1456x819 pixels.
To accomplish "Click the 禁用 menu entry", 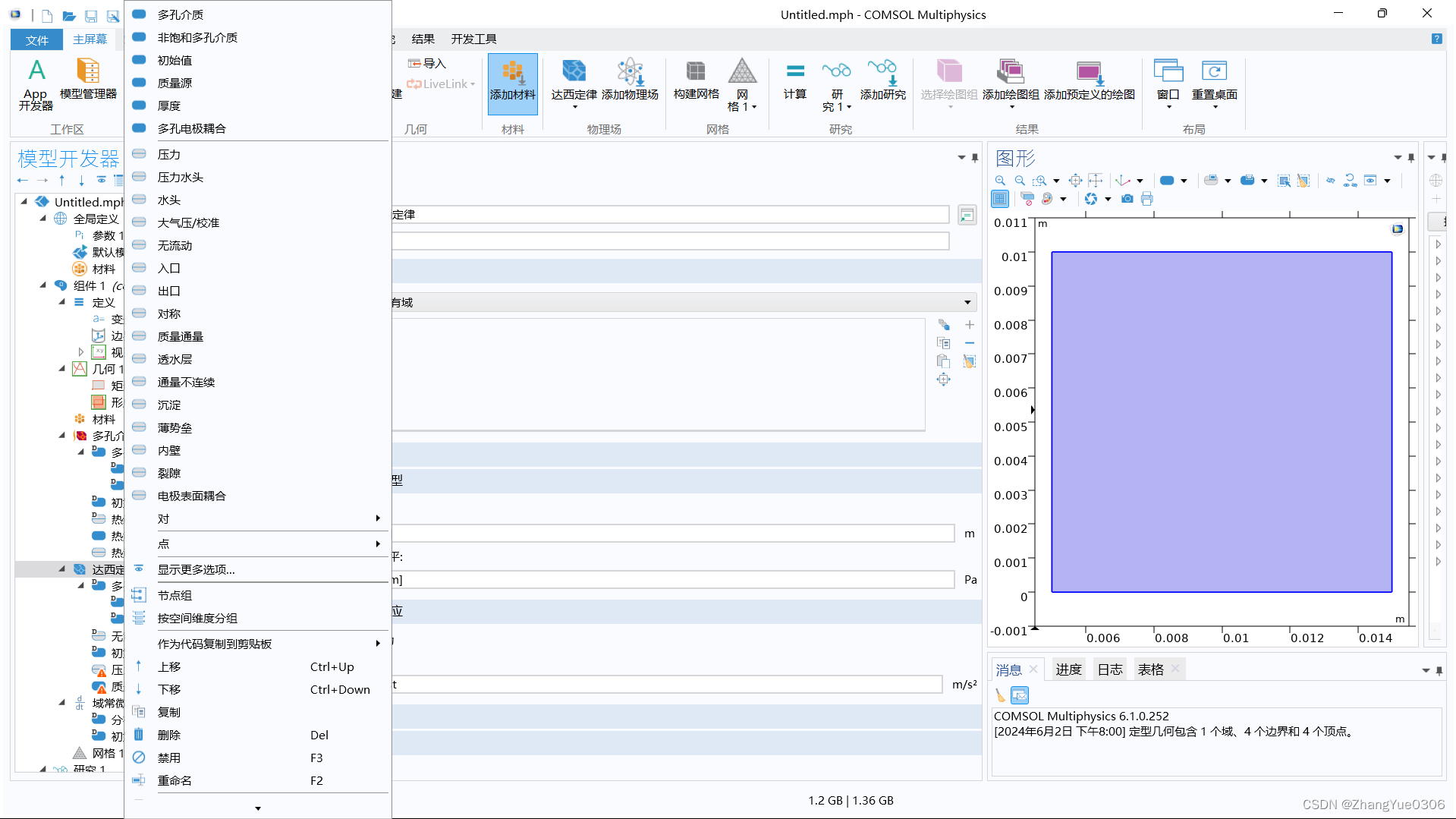I will tap(258, 758).
